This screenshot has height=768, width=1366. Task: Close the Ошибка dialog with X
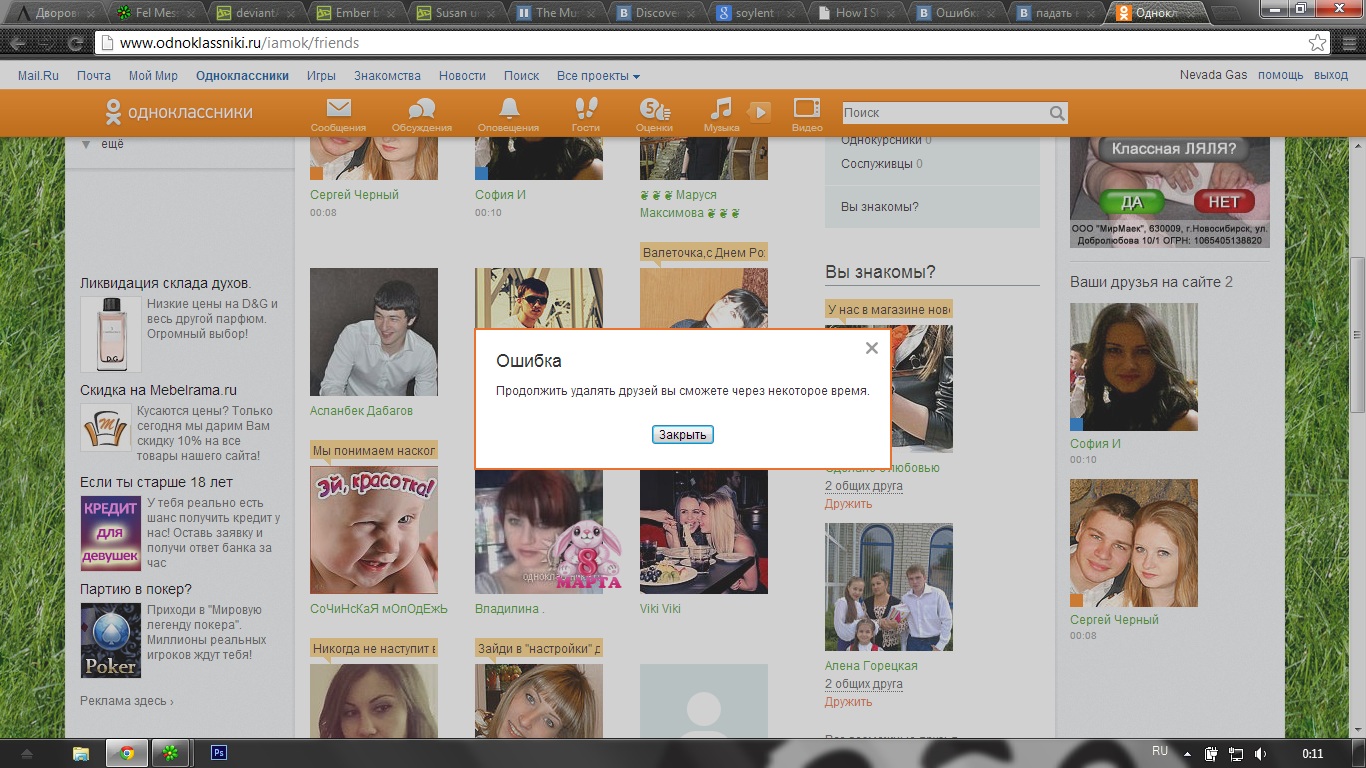coord(871,348)
